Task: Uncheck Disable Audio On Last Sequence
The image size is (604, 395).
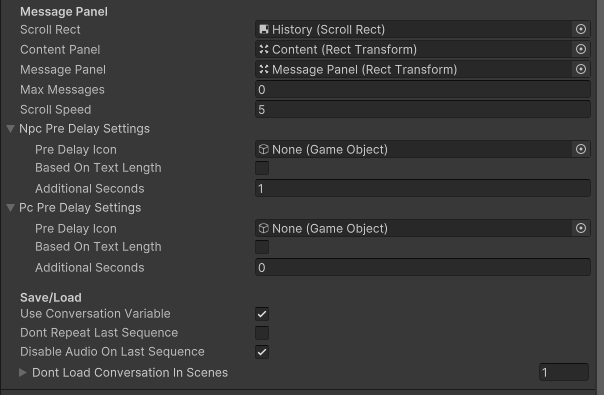Action: pyautogui.click(x=262, y=352)
